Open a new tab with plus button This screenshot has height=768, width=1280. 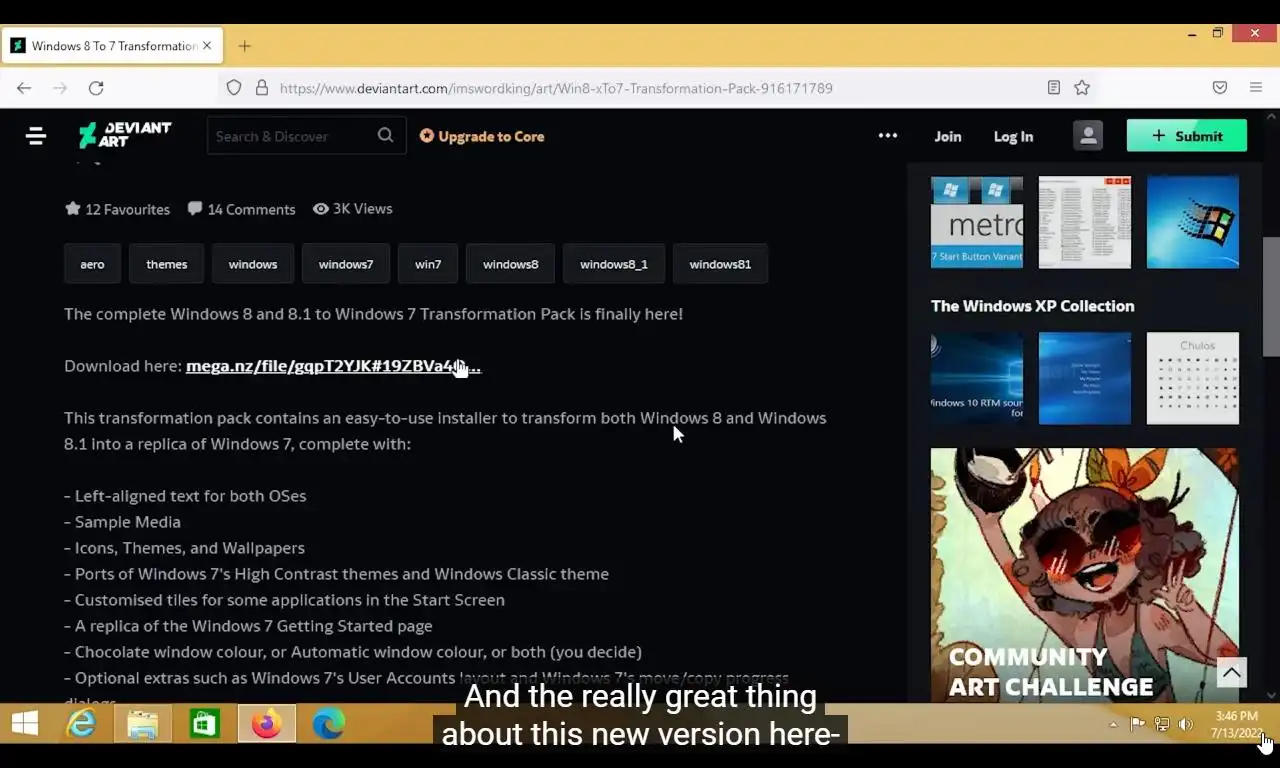coord(244,46)
